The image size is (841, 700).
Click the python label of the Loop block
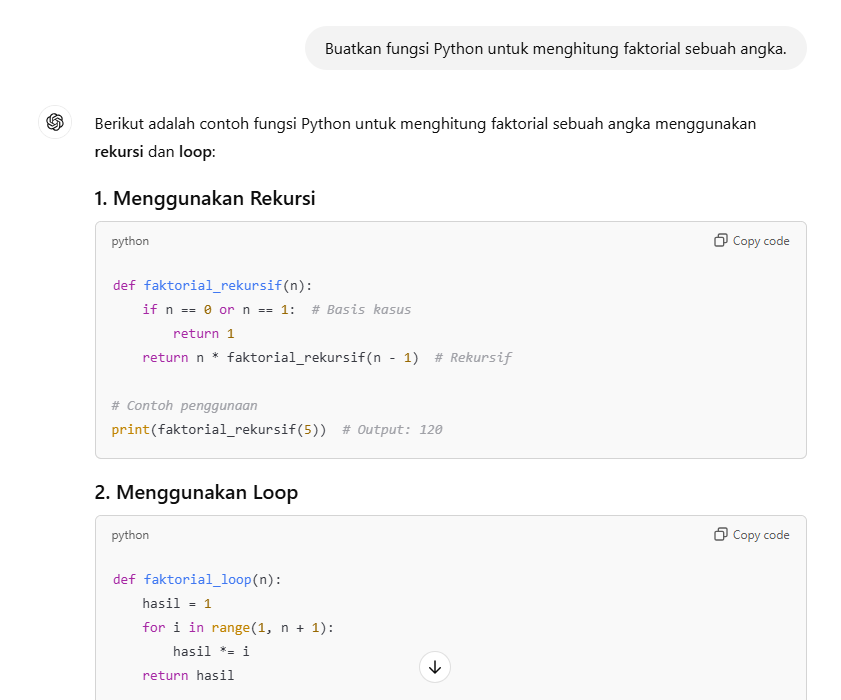[130, 535]
